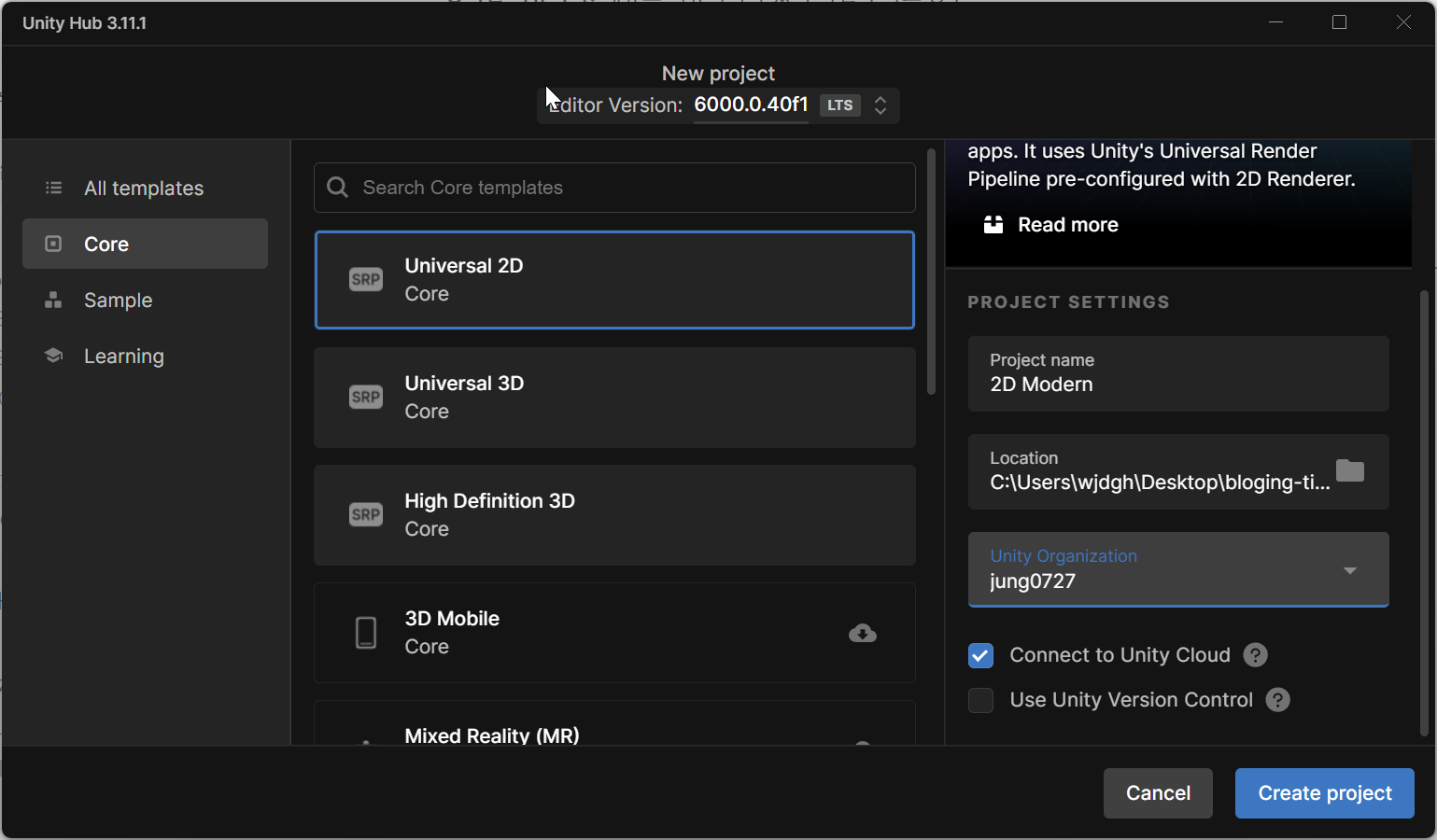Click the Read more package icon
The width and height of the screenshot is (1437, 840).
pyautogui.click(x=993, y=225)
